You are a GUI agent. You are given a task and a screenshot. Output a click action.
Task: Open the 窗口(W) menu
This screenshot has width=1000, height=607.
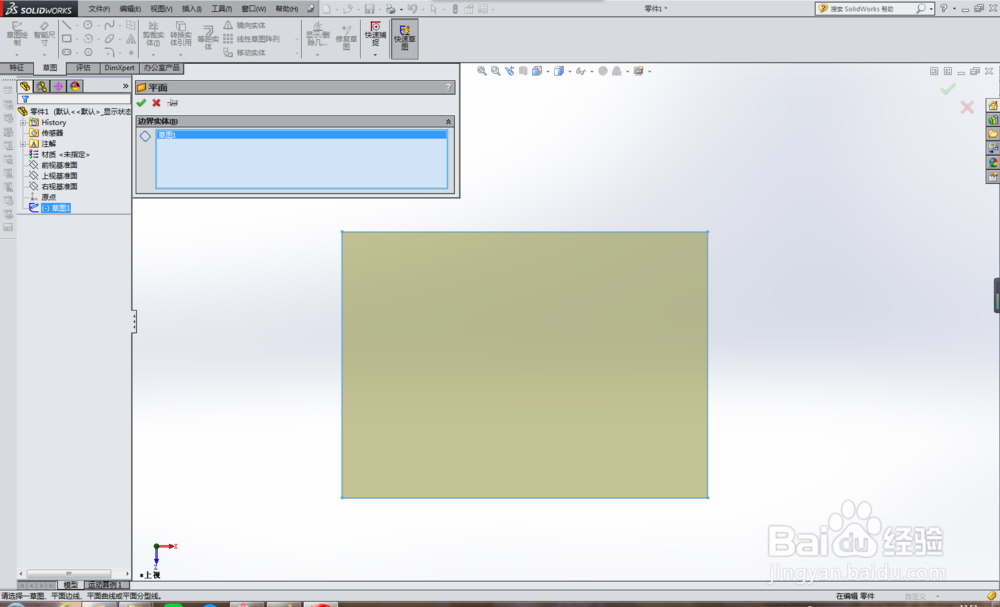tap(254, 9)
